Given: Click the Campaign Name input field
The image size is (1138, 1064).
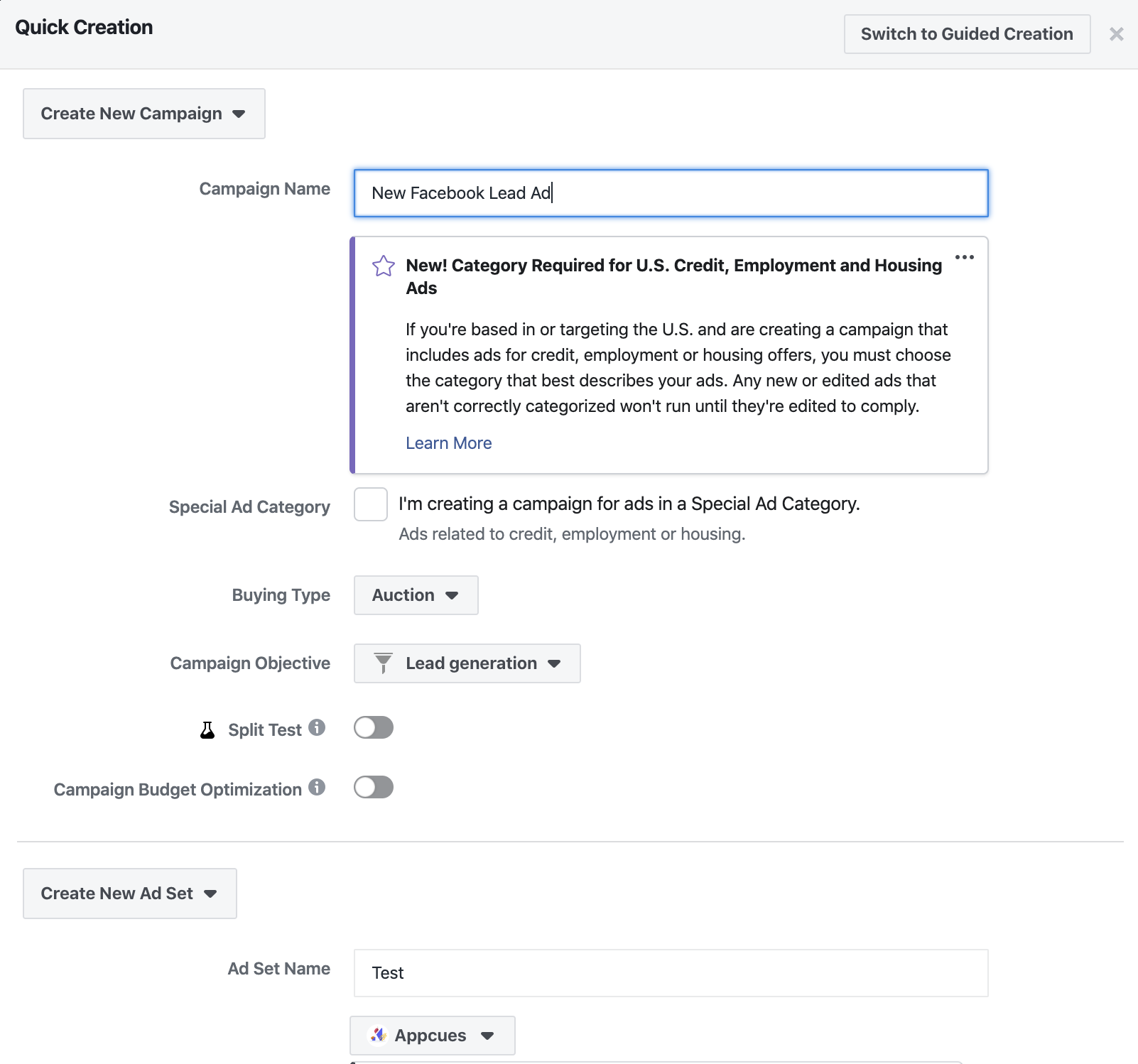Looking at the screenshot, I should coord(671,193).
